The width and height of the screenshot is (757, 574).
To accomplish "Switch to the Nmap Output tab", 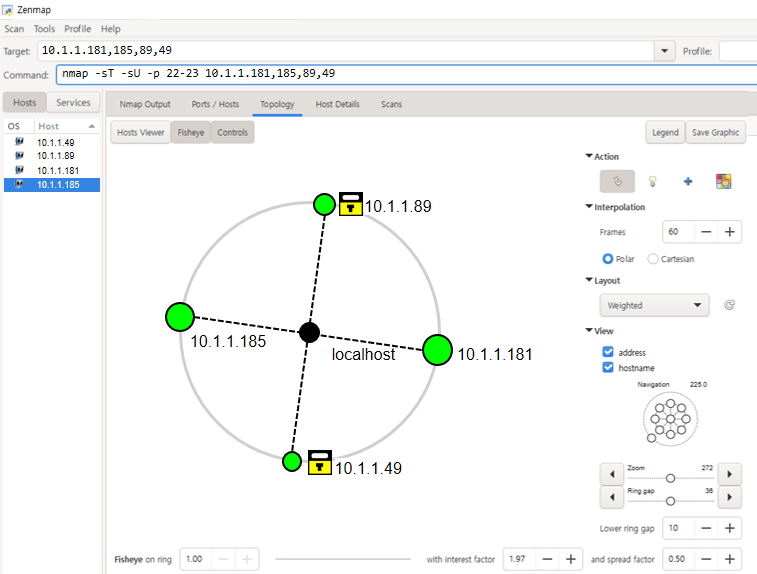I will (x=145, y=104).
